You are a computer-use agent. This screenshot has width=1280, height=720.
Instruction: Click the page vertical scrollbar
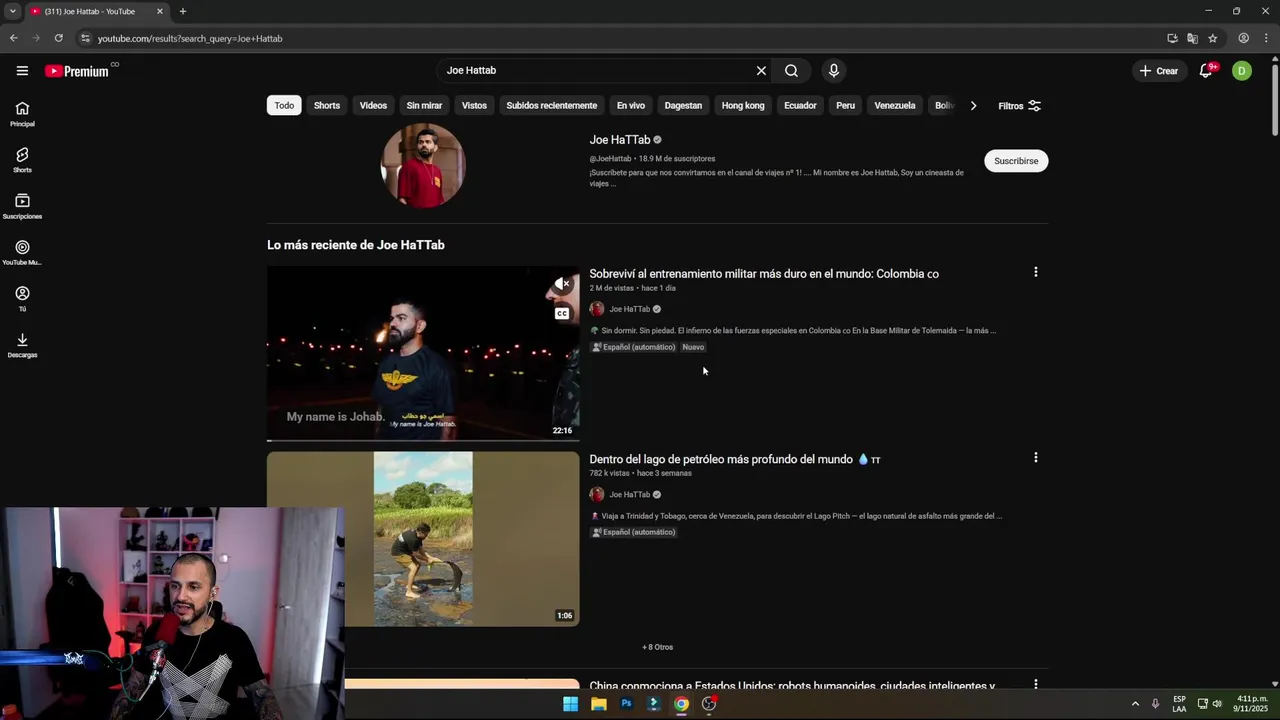[x=1274, y=100]
